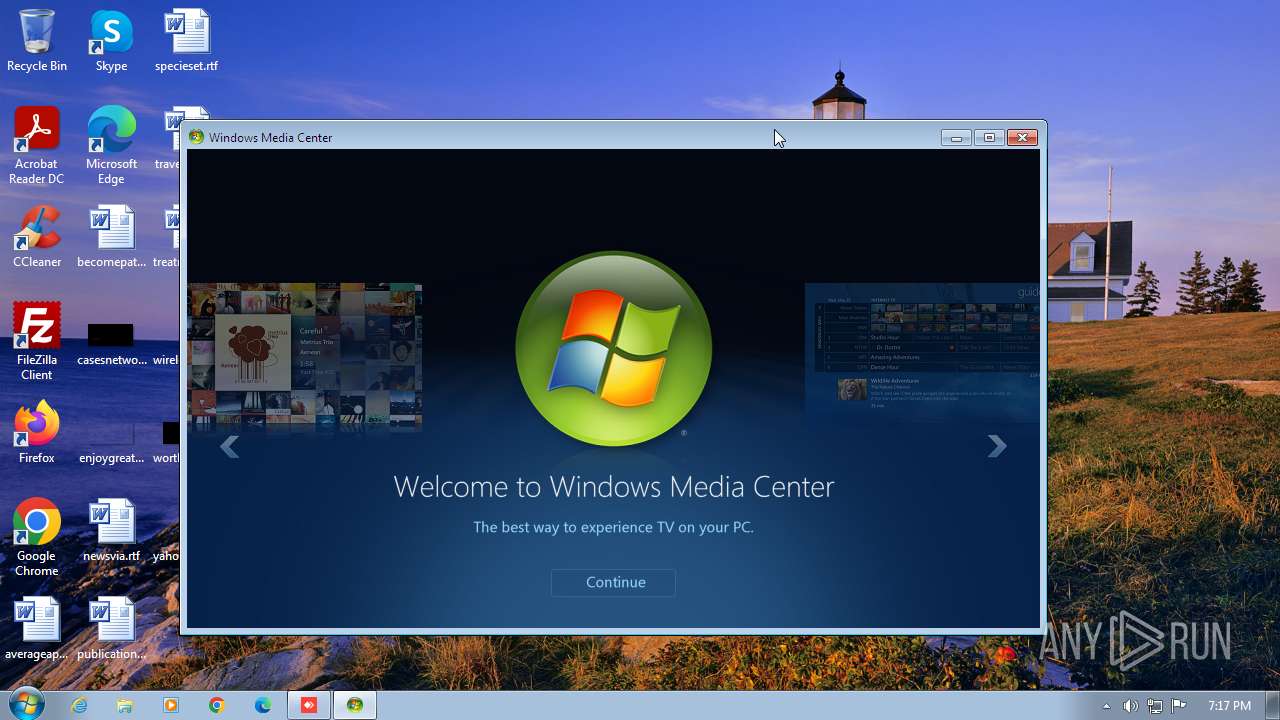Open Microsoft Edge from the taskbar
The height and width of the screenshot is (720, 1280).
coord(263,705)
